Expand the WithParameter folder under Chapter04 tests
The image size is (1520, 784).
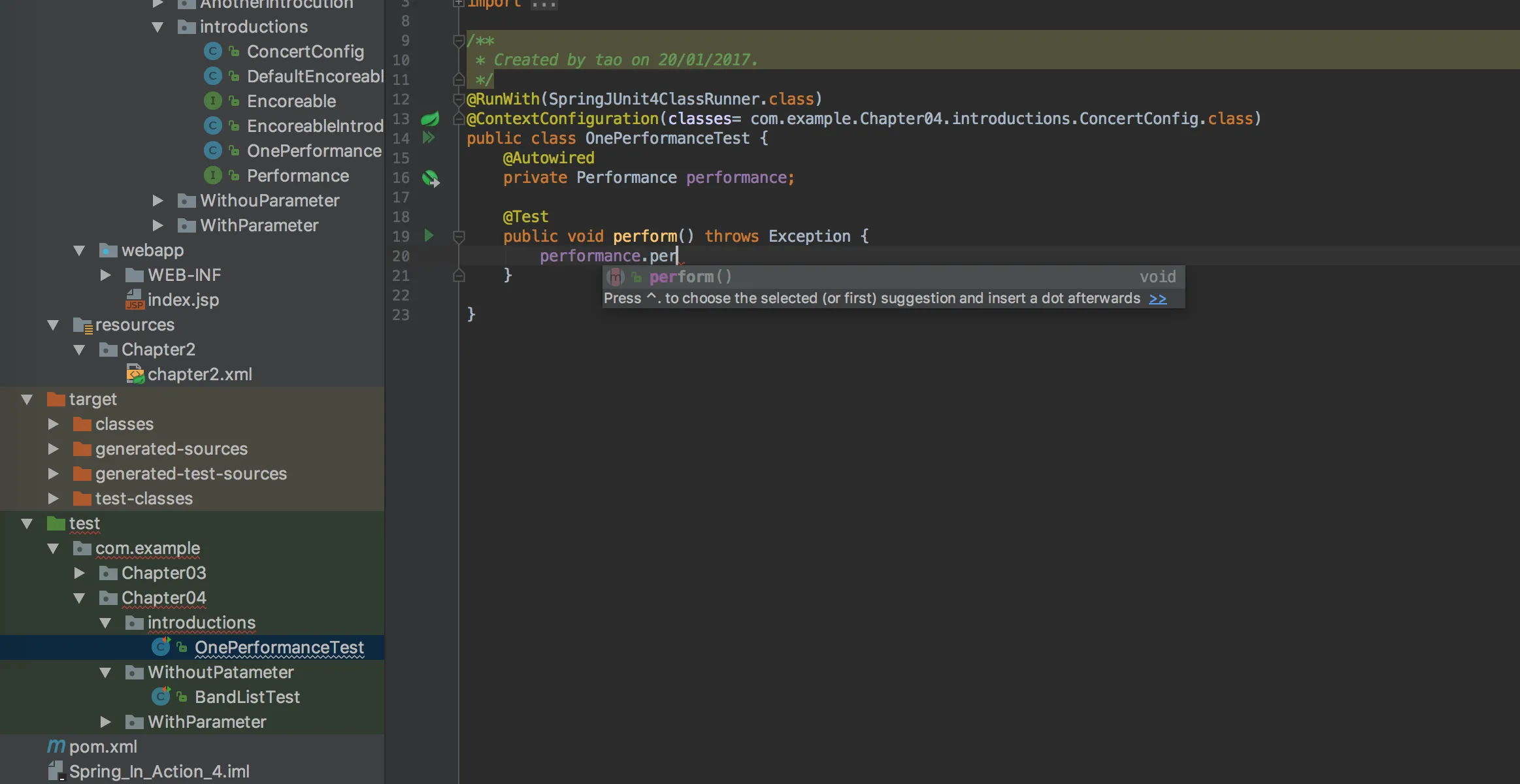click(105, 722)
